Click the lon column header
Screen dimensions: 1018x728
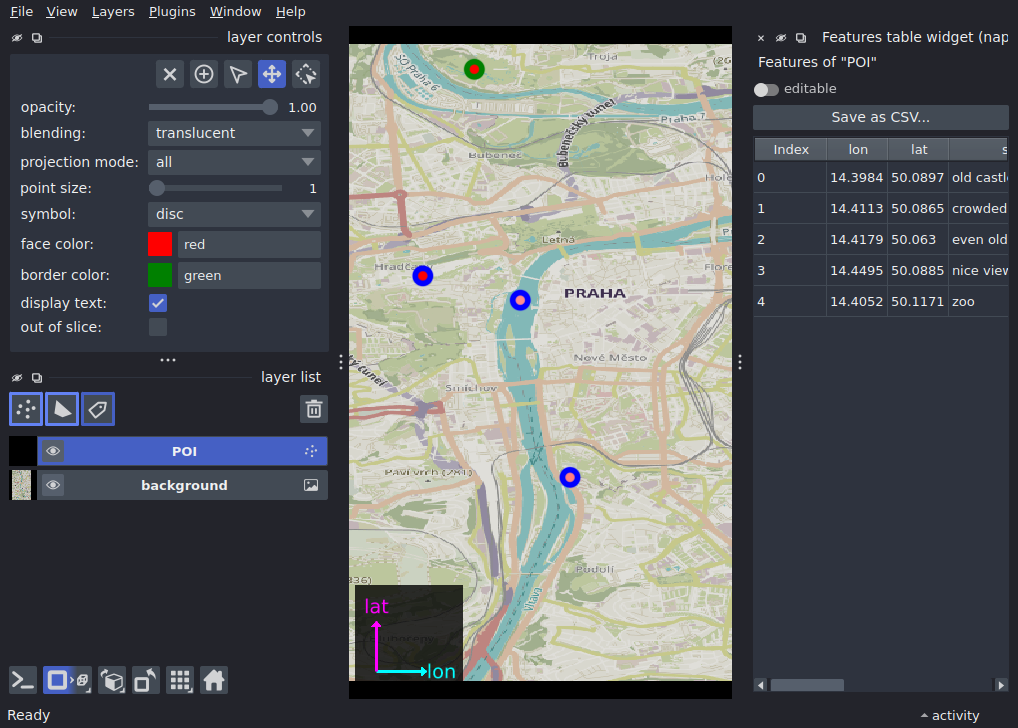click(x=858, y=150)
